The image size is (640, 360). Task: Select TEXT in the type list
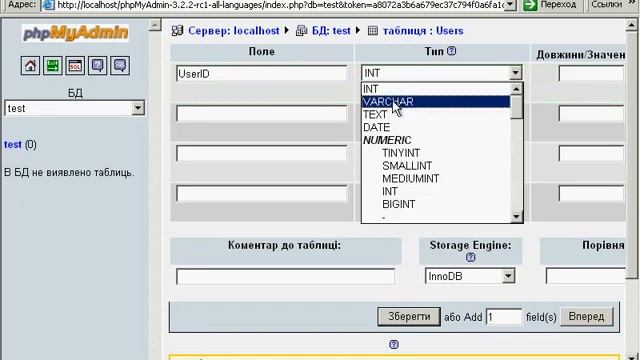[436, 115]
